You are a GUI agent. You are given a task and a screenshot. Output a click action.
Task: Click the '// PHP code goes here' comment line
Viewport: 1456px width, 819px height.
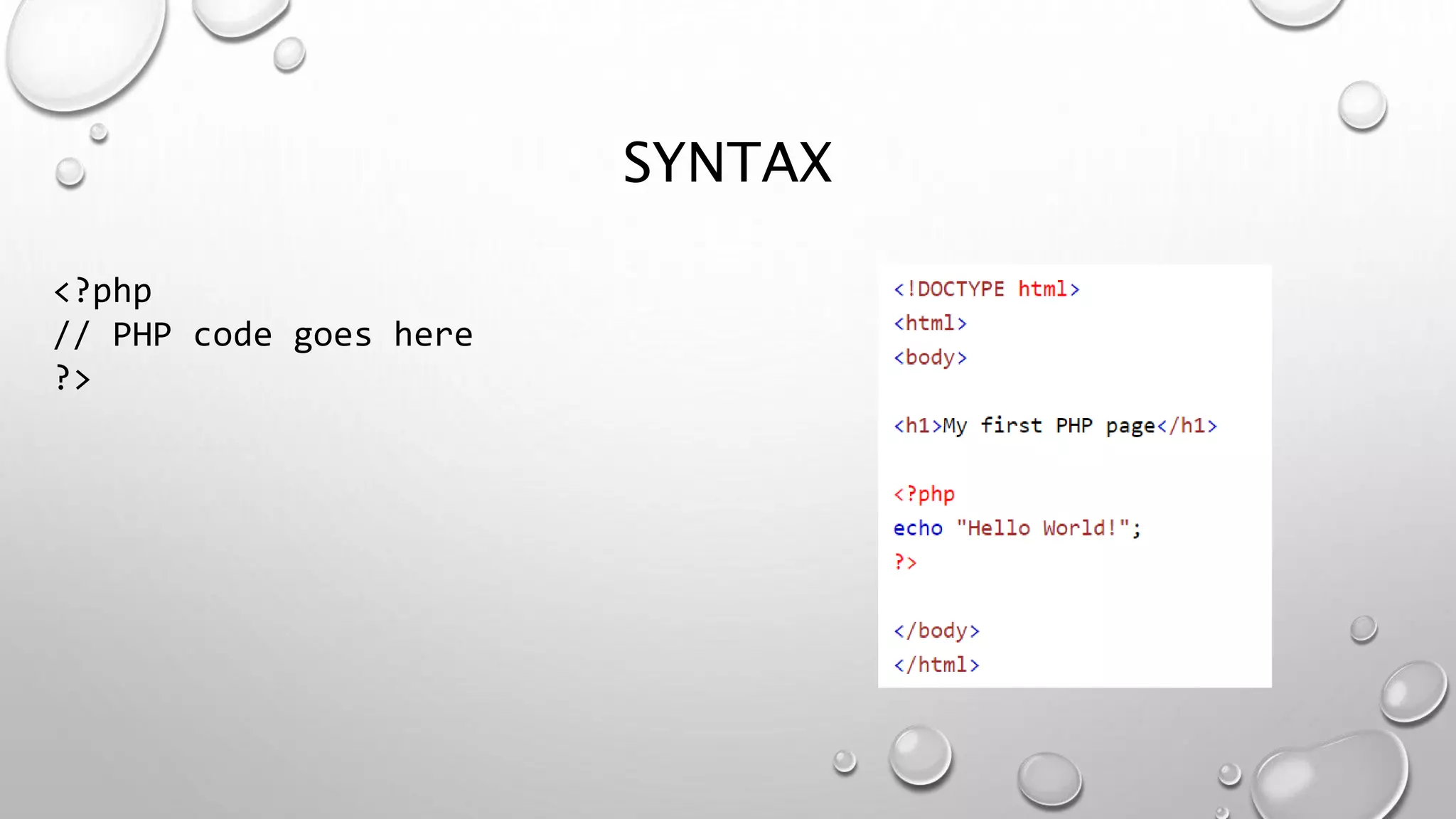tap(263, 335)
